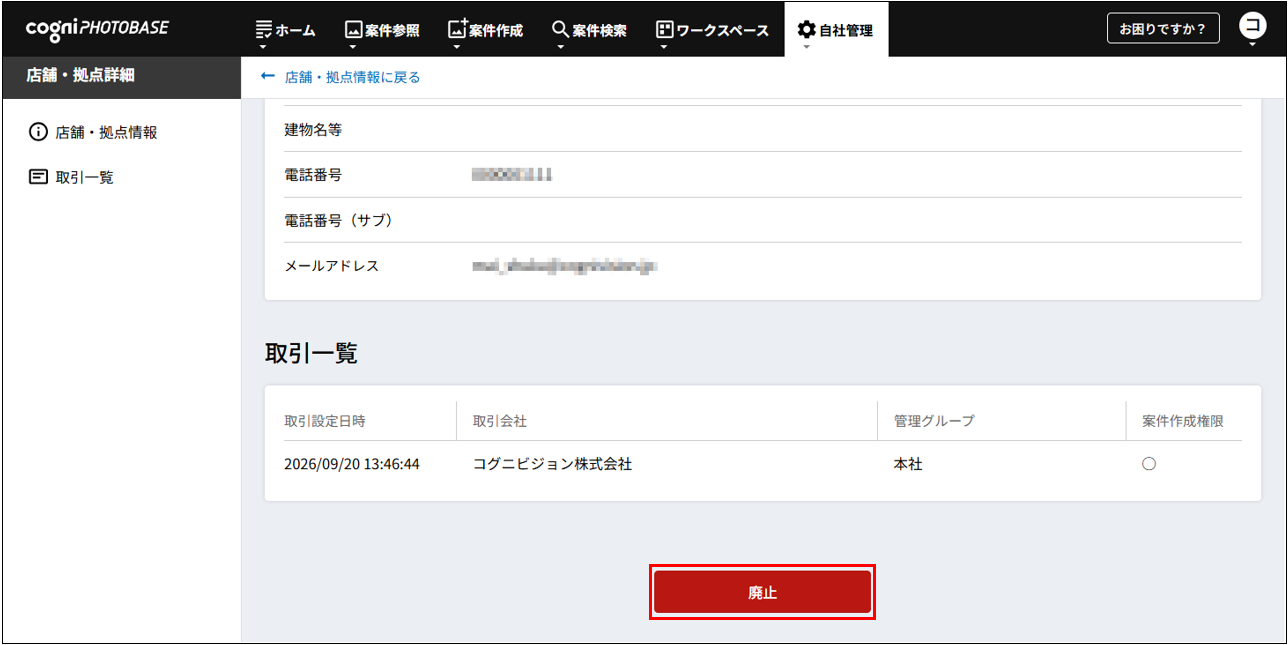
Task: Expand the dropdown arrow under ホーム
Action: [264, 46]
